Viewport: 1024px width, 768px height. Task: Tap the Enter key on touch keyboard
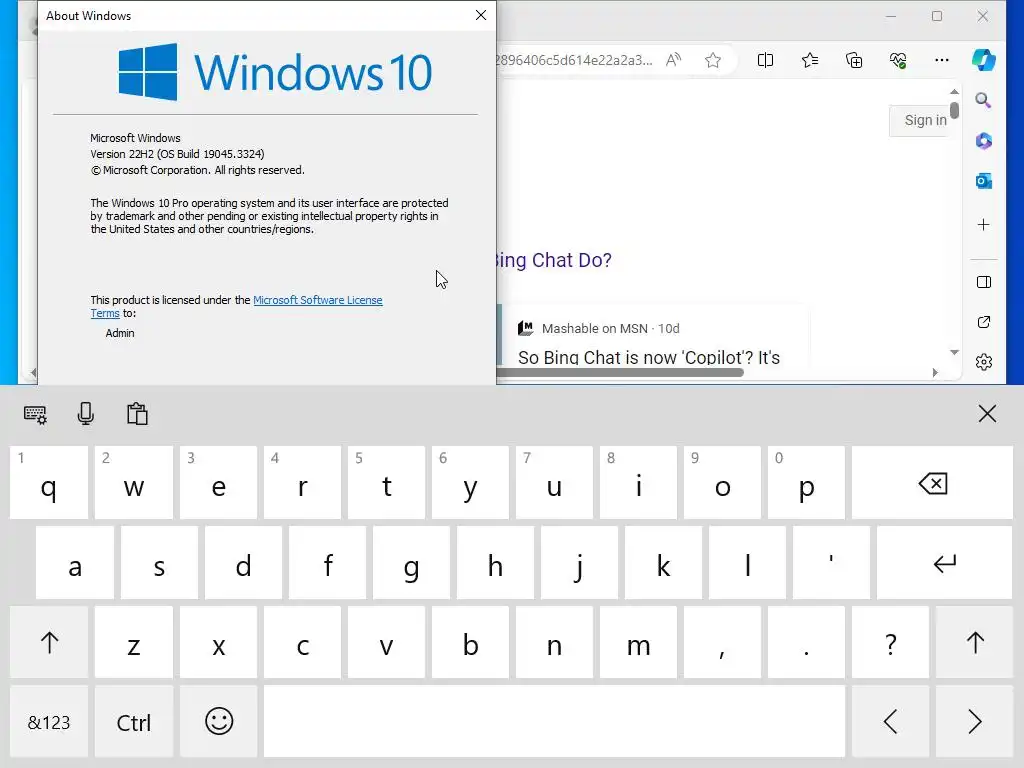[x=944, y=563]
